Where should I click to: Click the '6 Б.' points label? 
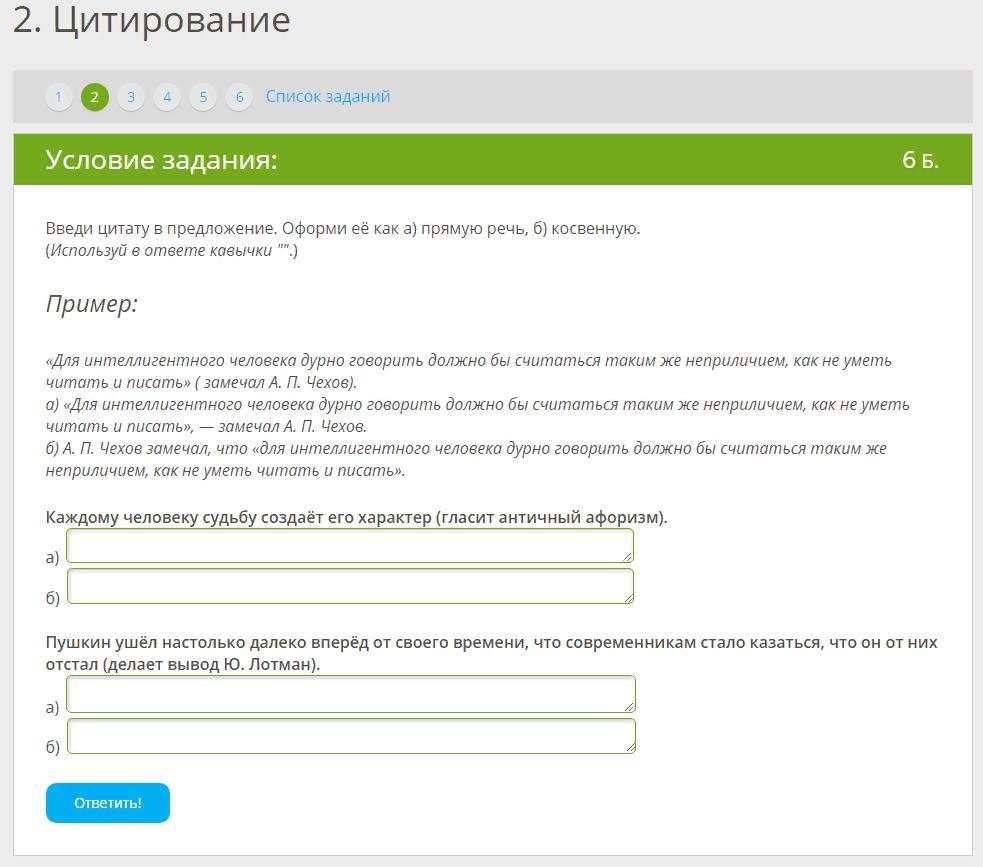tap(920, 160)
